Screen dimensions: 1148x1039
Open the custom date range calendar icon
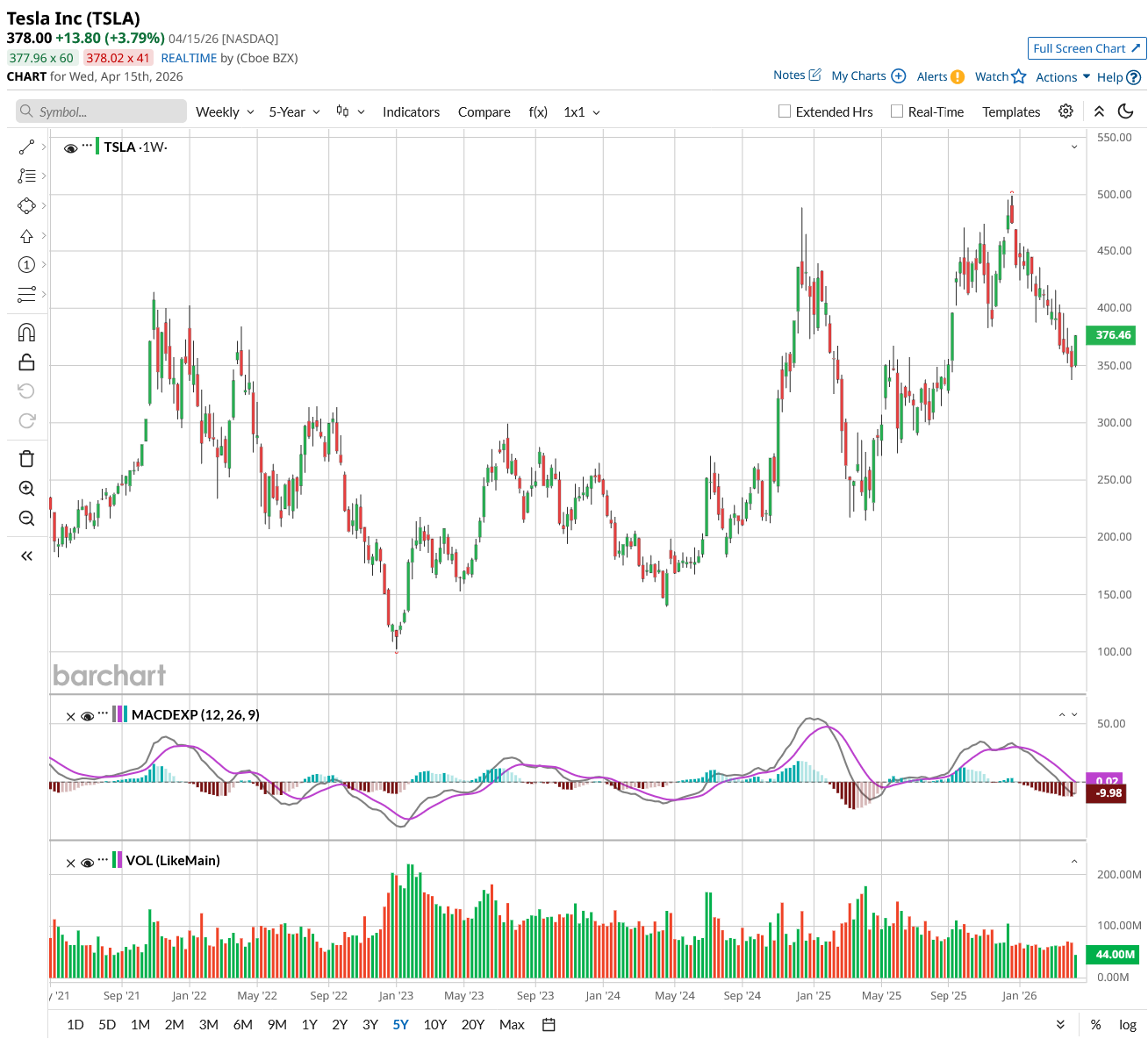pyautogui.click(x=549, y=1024)
